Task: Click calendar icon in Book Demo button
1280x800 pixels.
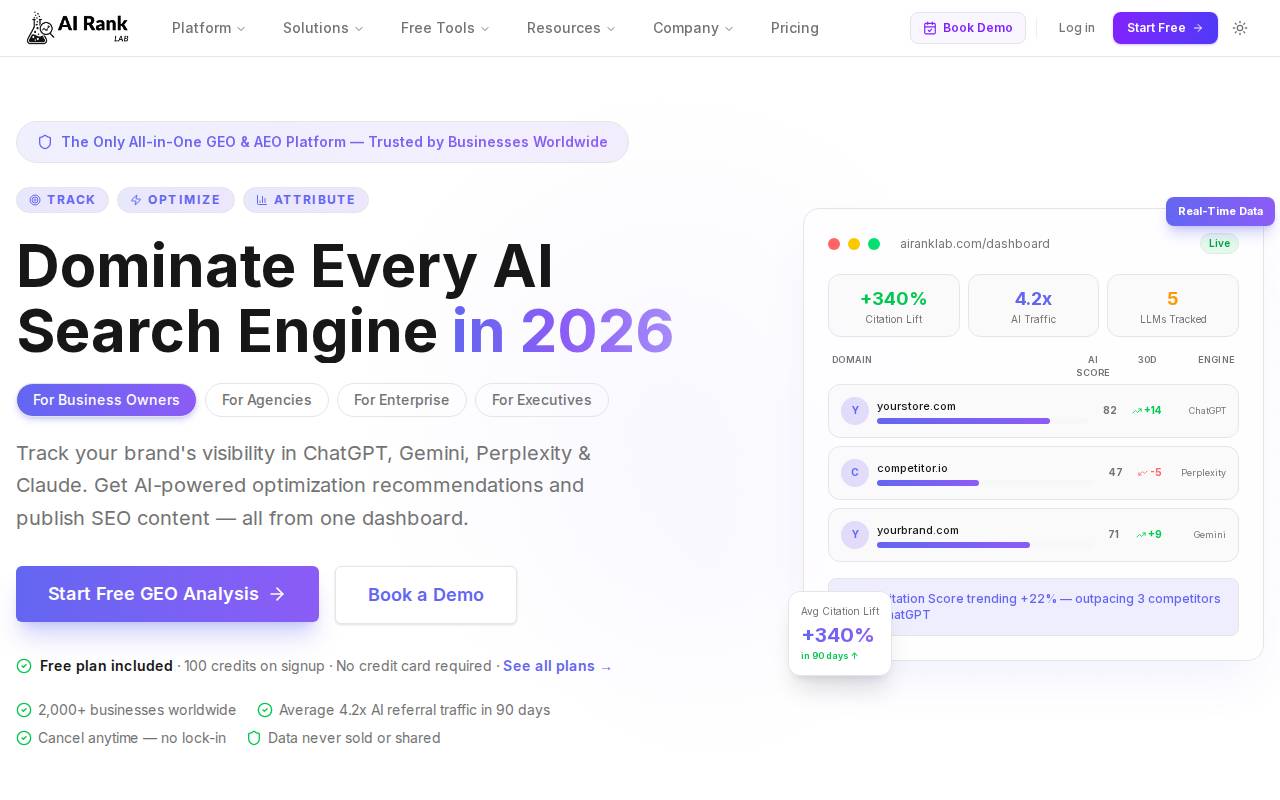Action: tap(930, 28)
